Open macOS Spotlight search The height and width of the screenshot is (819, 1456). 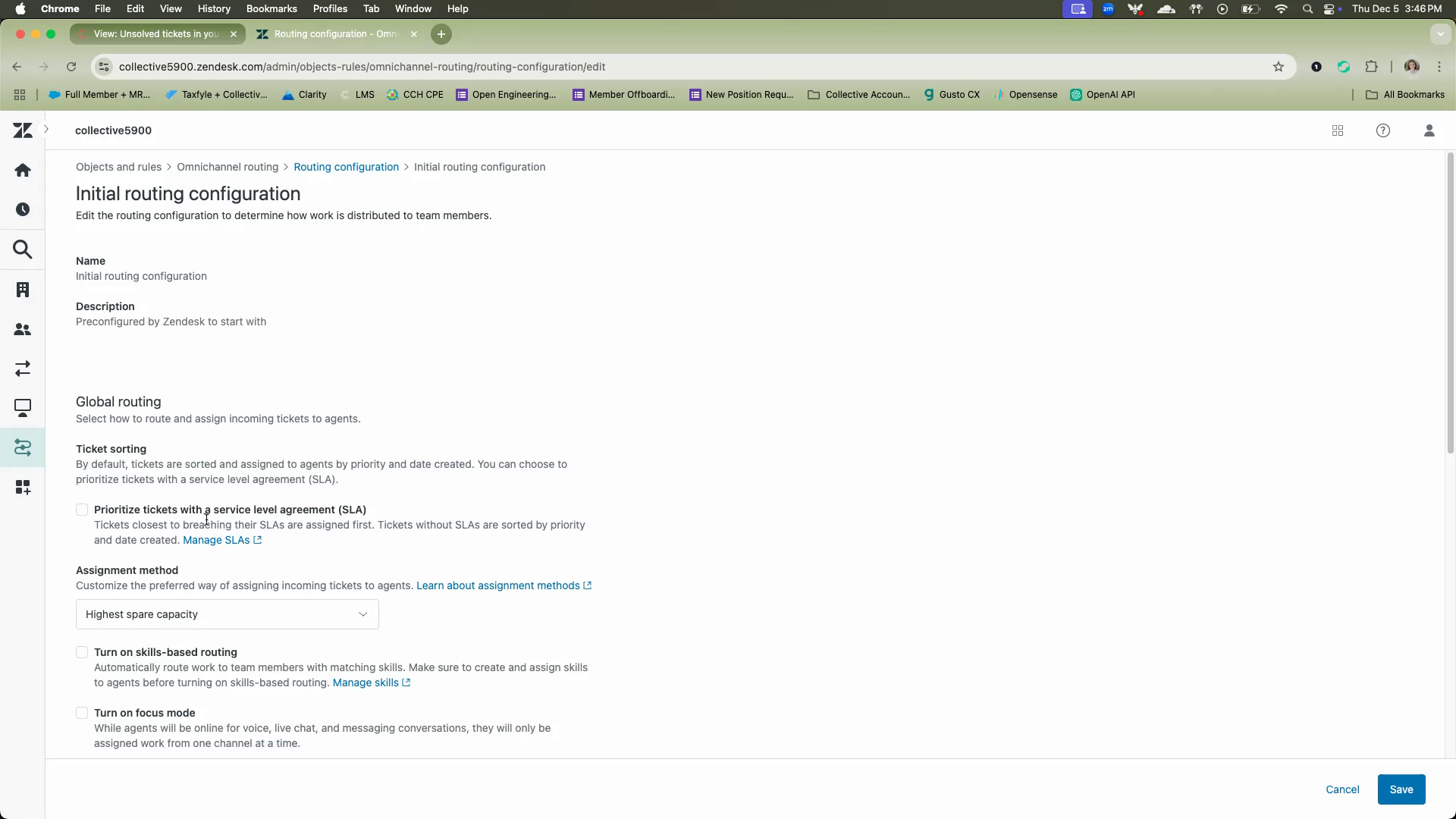coord(1307,9)
